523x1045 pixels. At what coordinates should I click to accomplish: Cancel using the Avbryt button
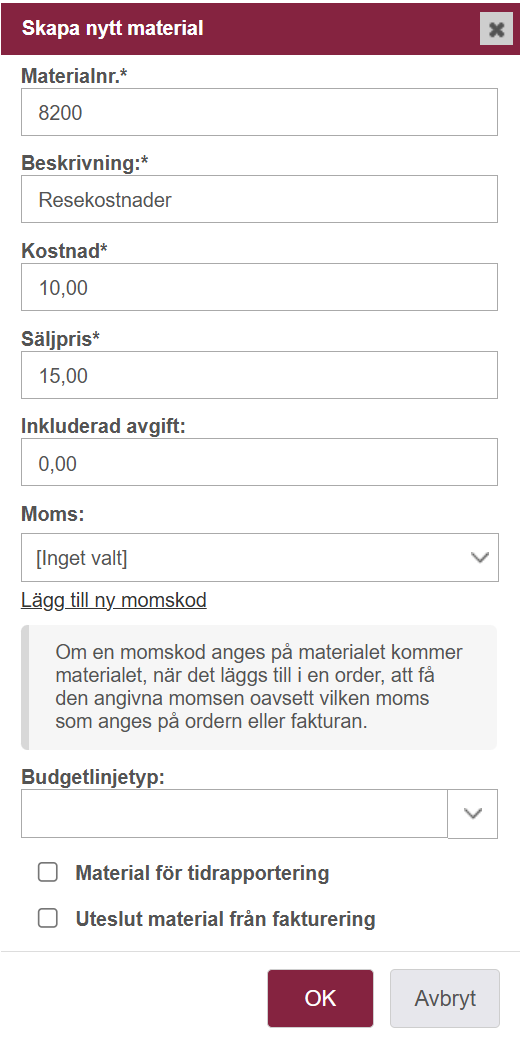445,998
